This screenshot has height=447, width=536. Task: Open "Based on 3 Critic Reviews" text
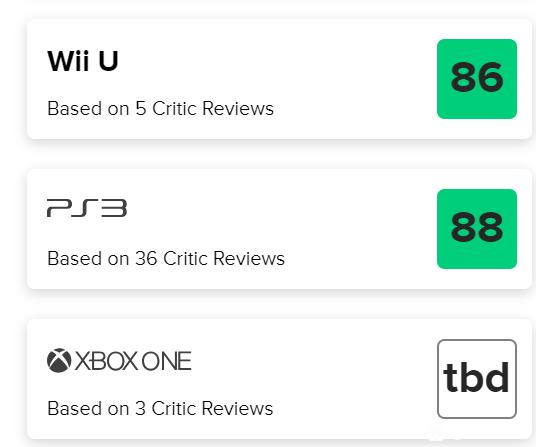tap(160, 408)
